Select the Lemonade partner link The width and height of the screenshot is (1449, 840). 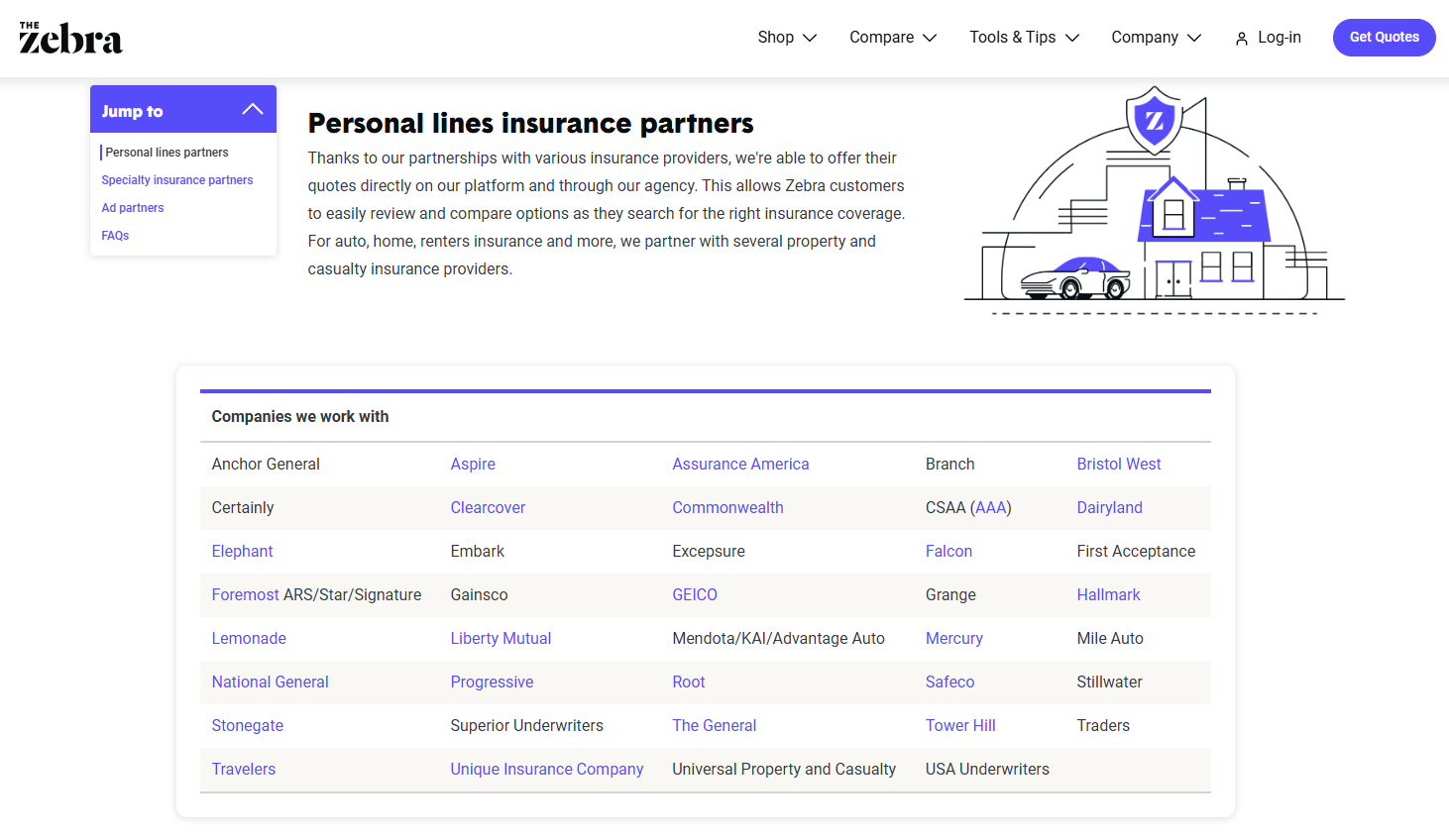pos(249,638)
